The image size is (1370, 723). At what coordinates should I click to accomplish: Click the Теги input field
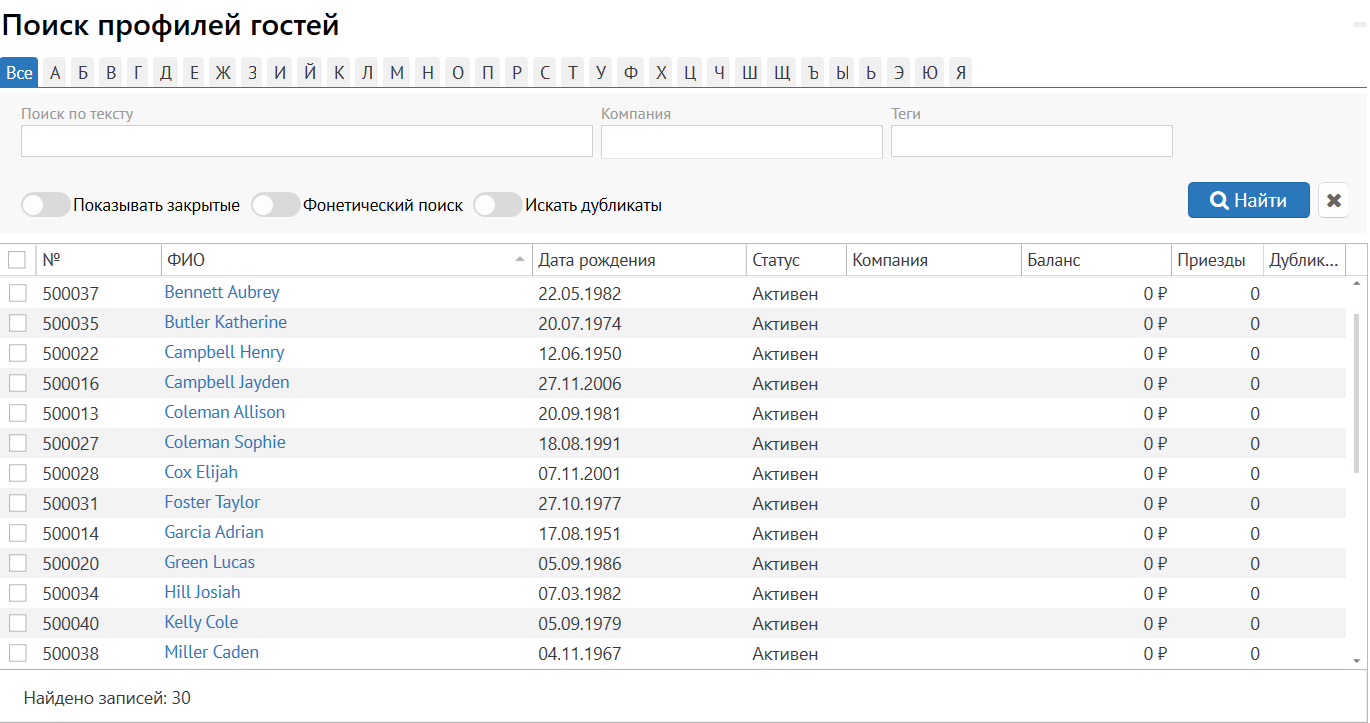[x=1031, y=141]
